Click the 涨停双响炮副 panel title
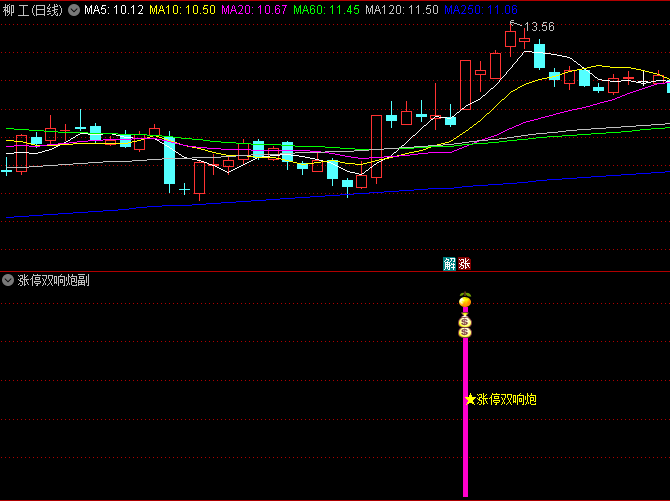This screenshot has width=670, height=501. 53,280
